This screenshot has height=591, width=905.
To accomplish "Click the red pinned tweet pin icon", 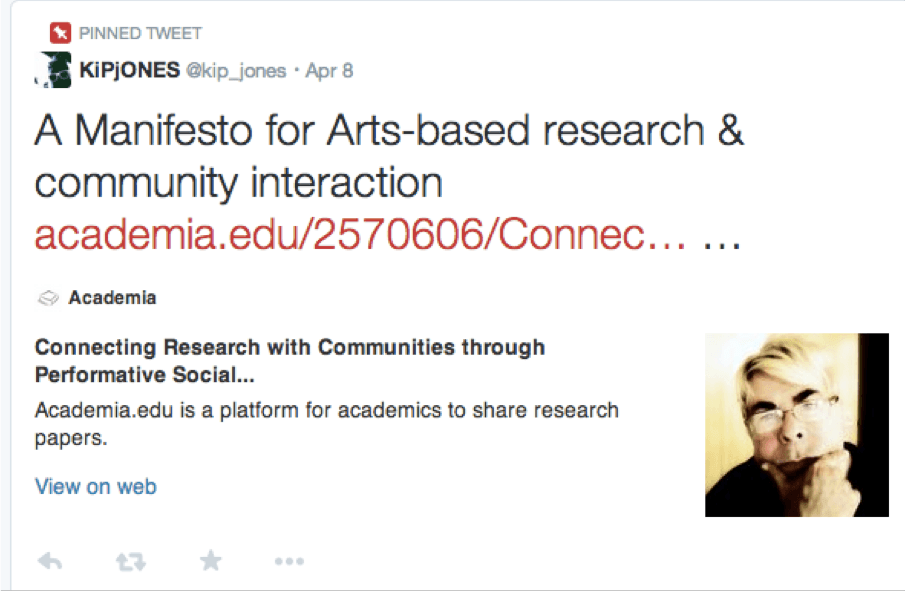I will [60, 33].
